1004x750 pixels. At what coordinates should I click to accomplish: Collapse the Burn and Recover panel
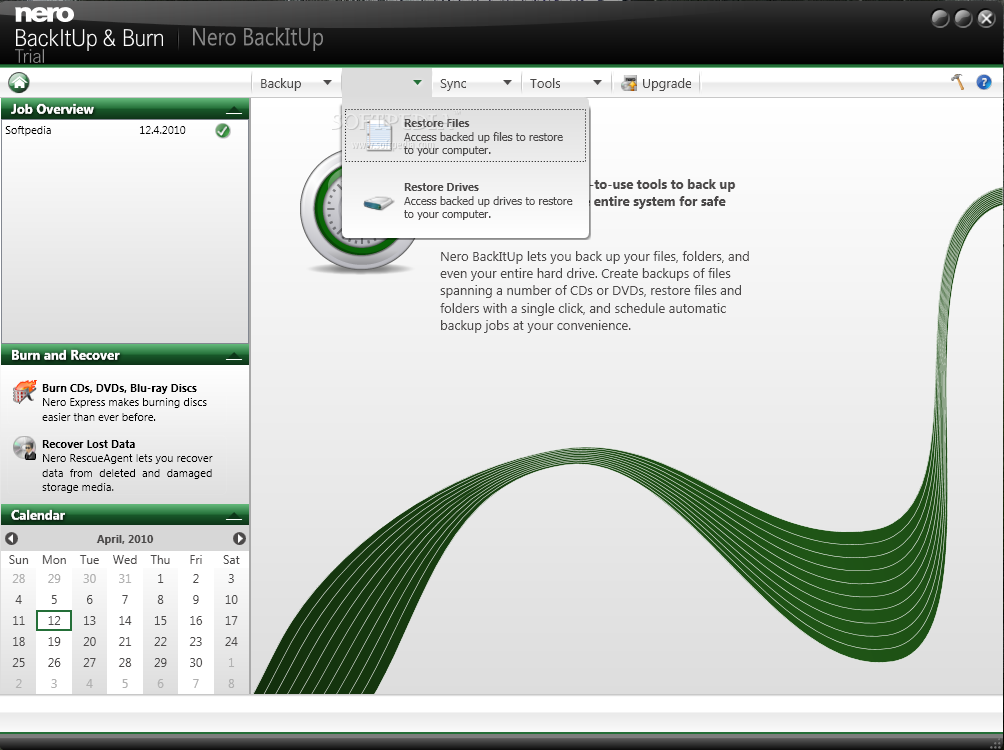click(x=234, y=355)
